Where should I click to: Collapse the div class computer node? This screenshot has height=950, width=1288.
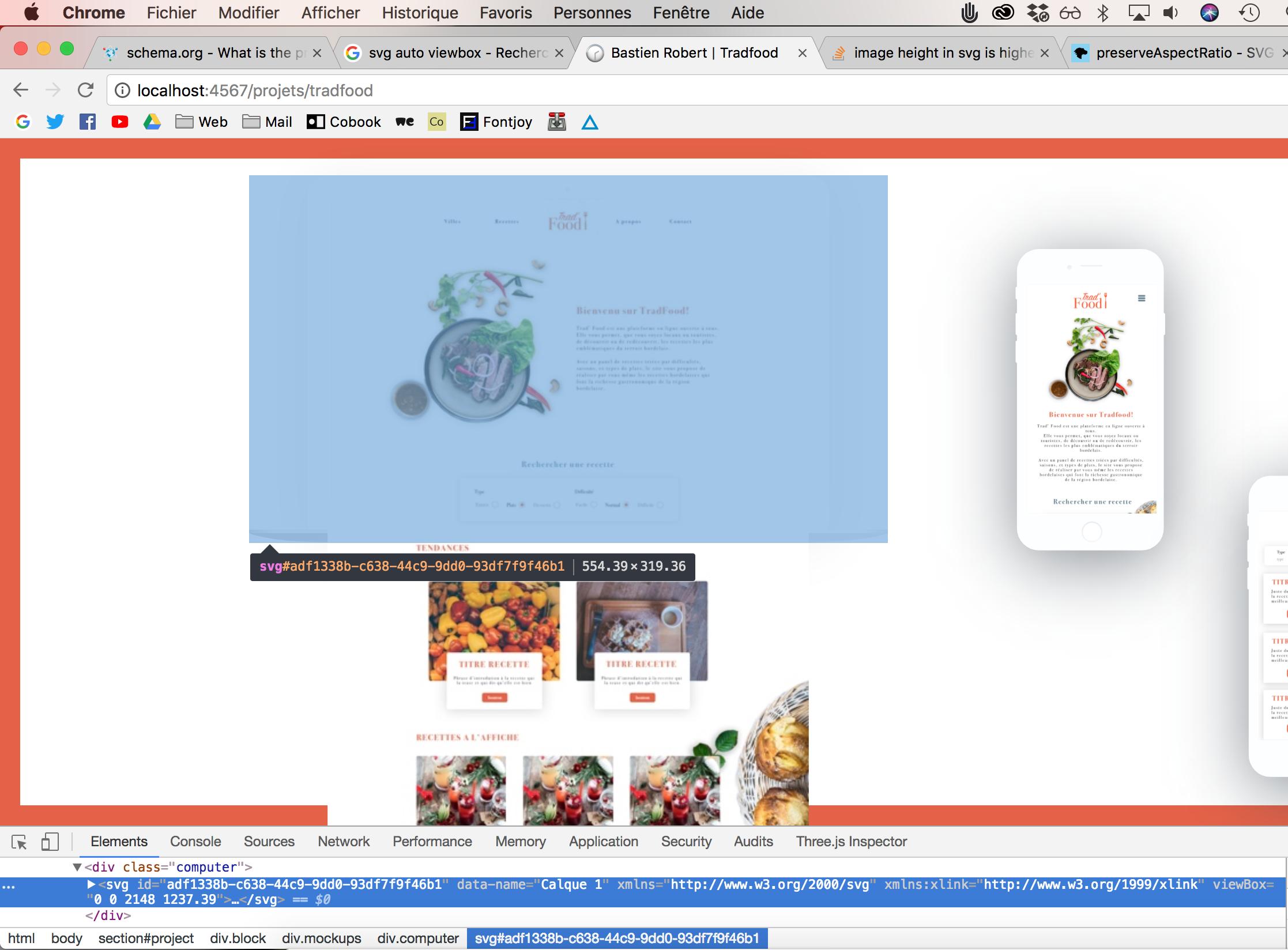(77, 867)
